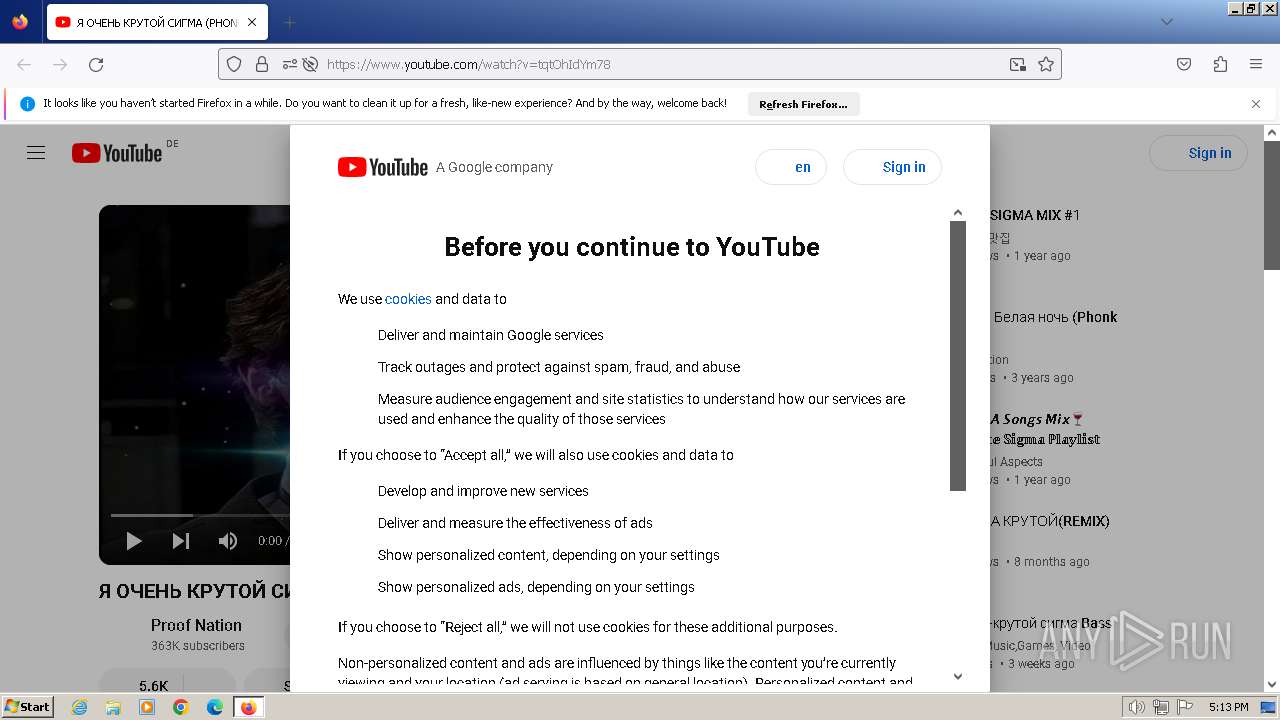Click the system tray volume icon
Screen dimensions: 1280x720
coord(1137,707)
